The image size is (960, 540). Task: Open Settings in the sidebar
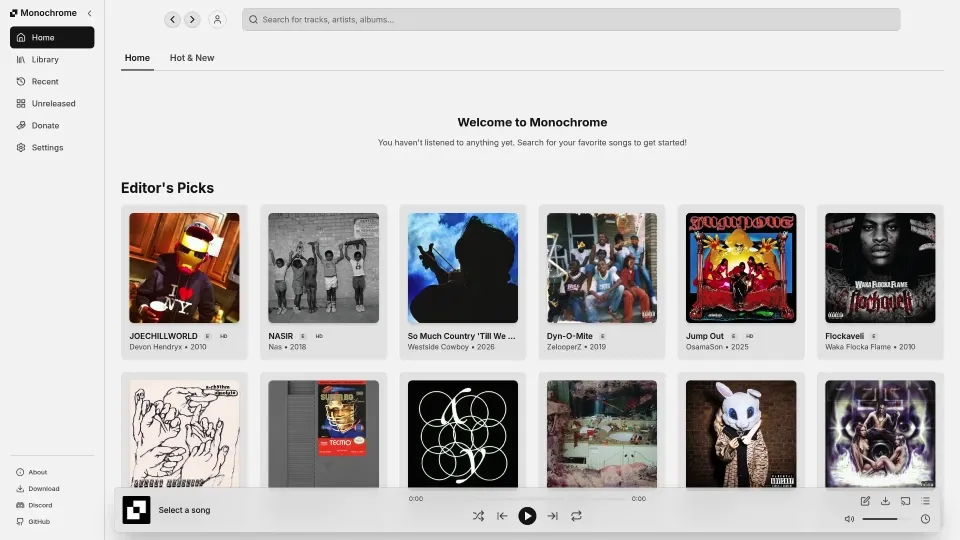coord(52,148)
